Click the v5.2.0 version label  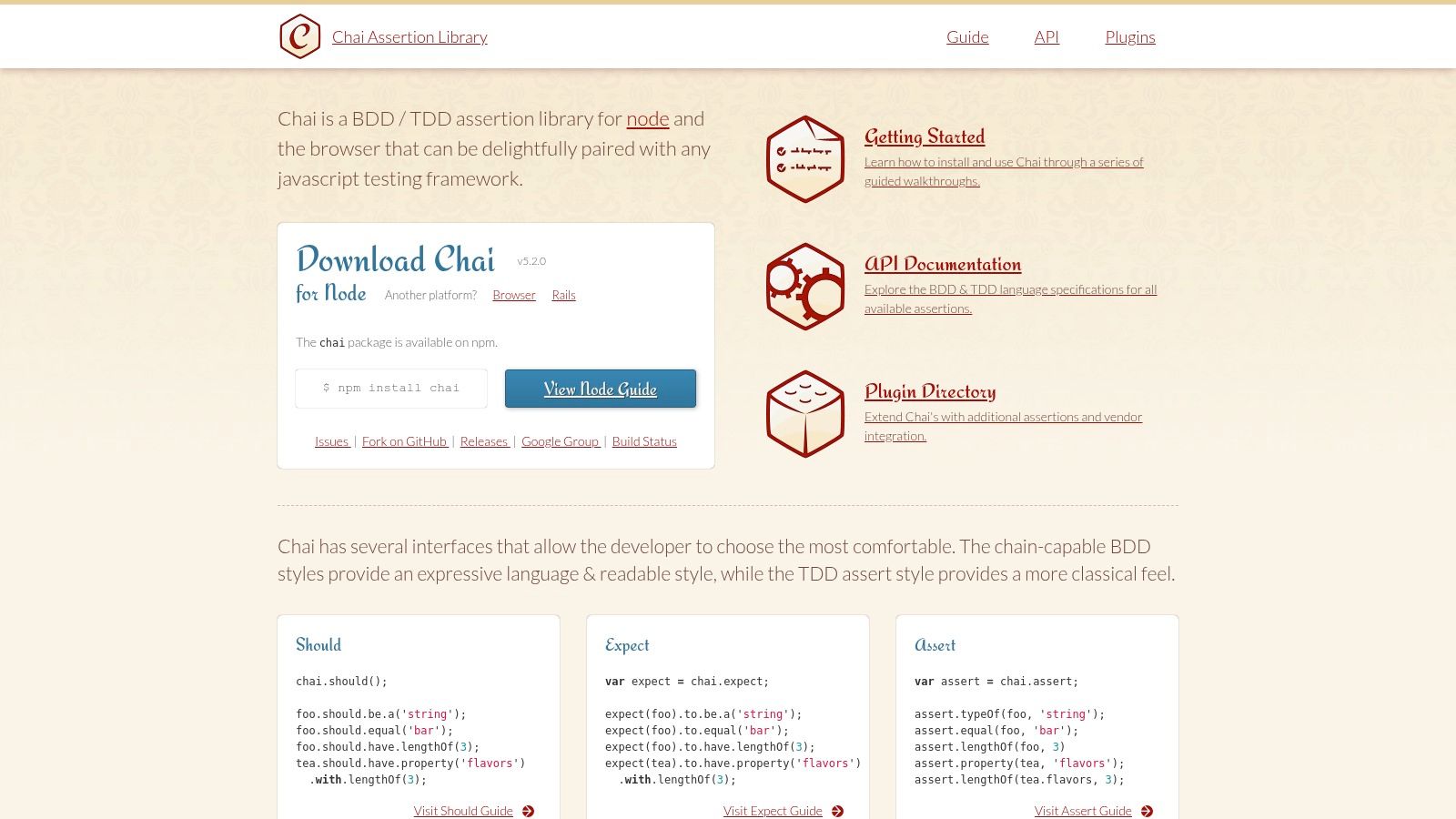pyautogui.click(x=531, y=261)
